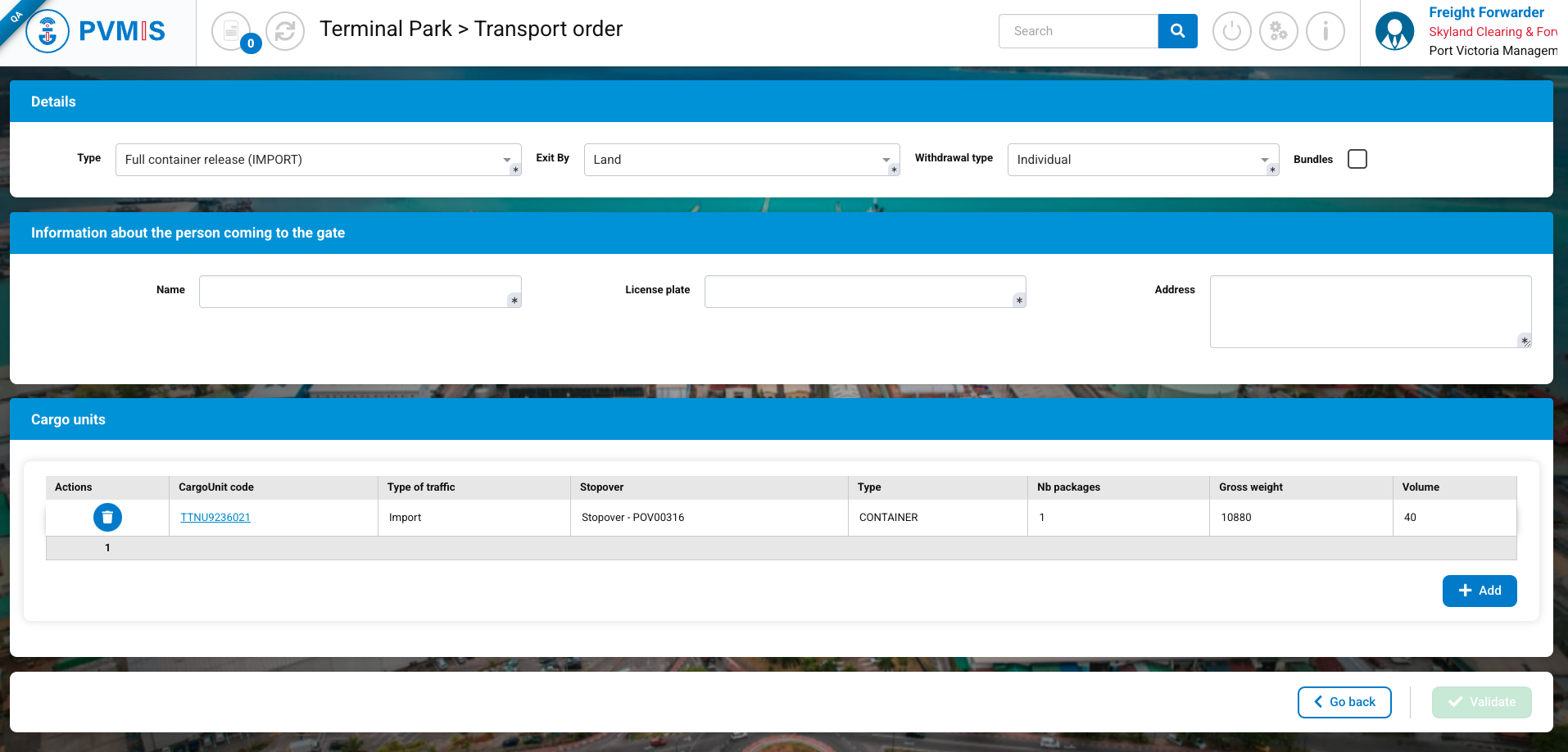Open the settings gears icon
Image resolution: width=1568 pixels, height=752 pixels.
click(x=1278, y=31)
